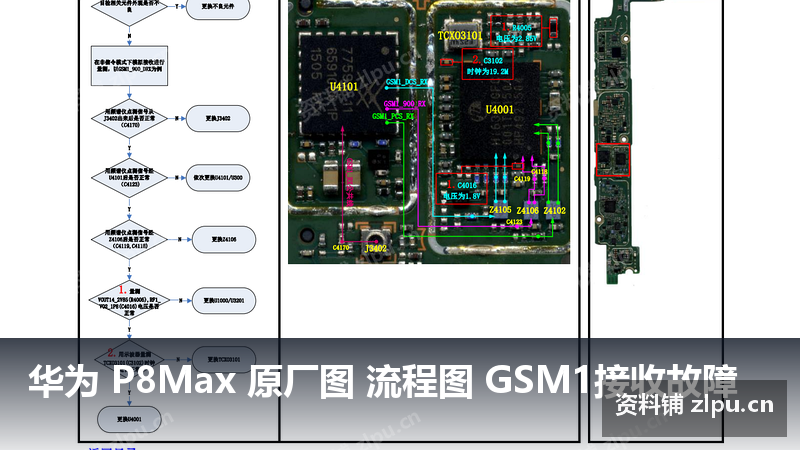This screenshot has height=450, width=800.
Task: Select the yellow TCXO3101 label on PCB
Action: pos(460,36)
